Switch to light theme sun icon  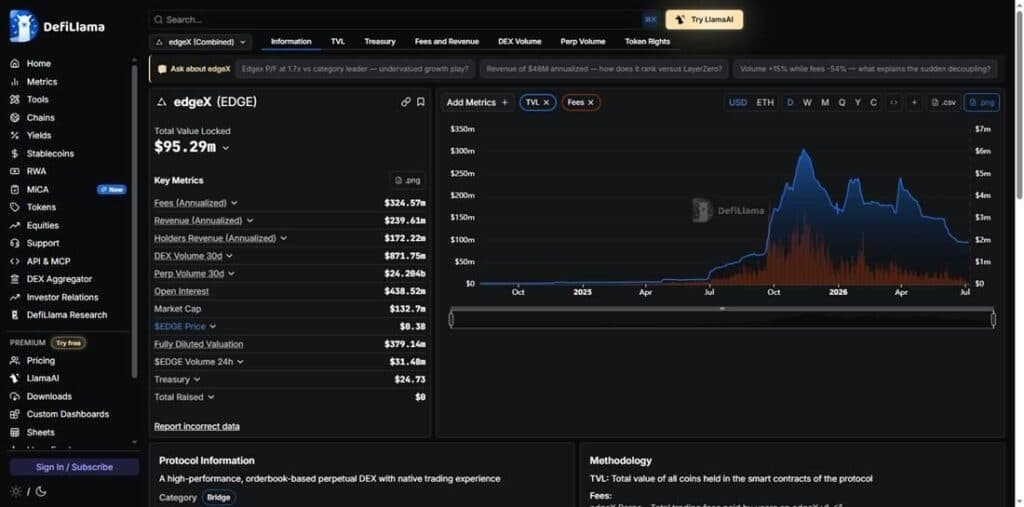coord(16,491)
